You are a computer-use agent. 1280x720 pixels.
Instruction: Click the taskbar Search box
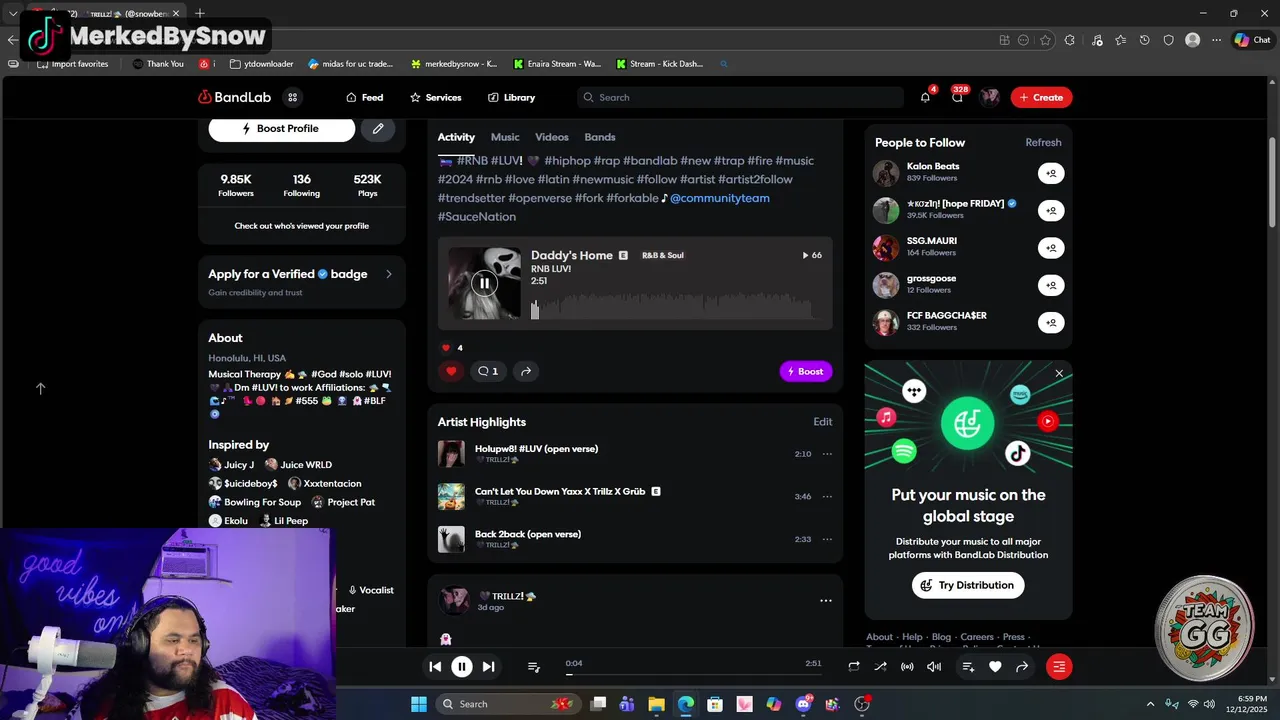point(507,704)
